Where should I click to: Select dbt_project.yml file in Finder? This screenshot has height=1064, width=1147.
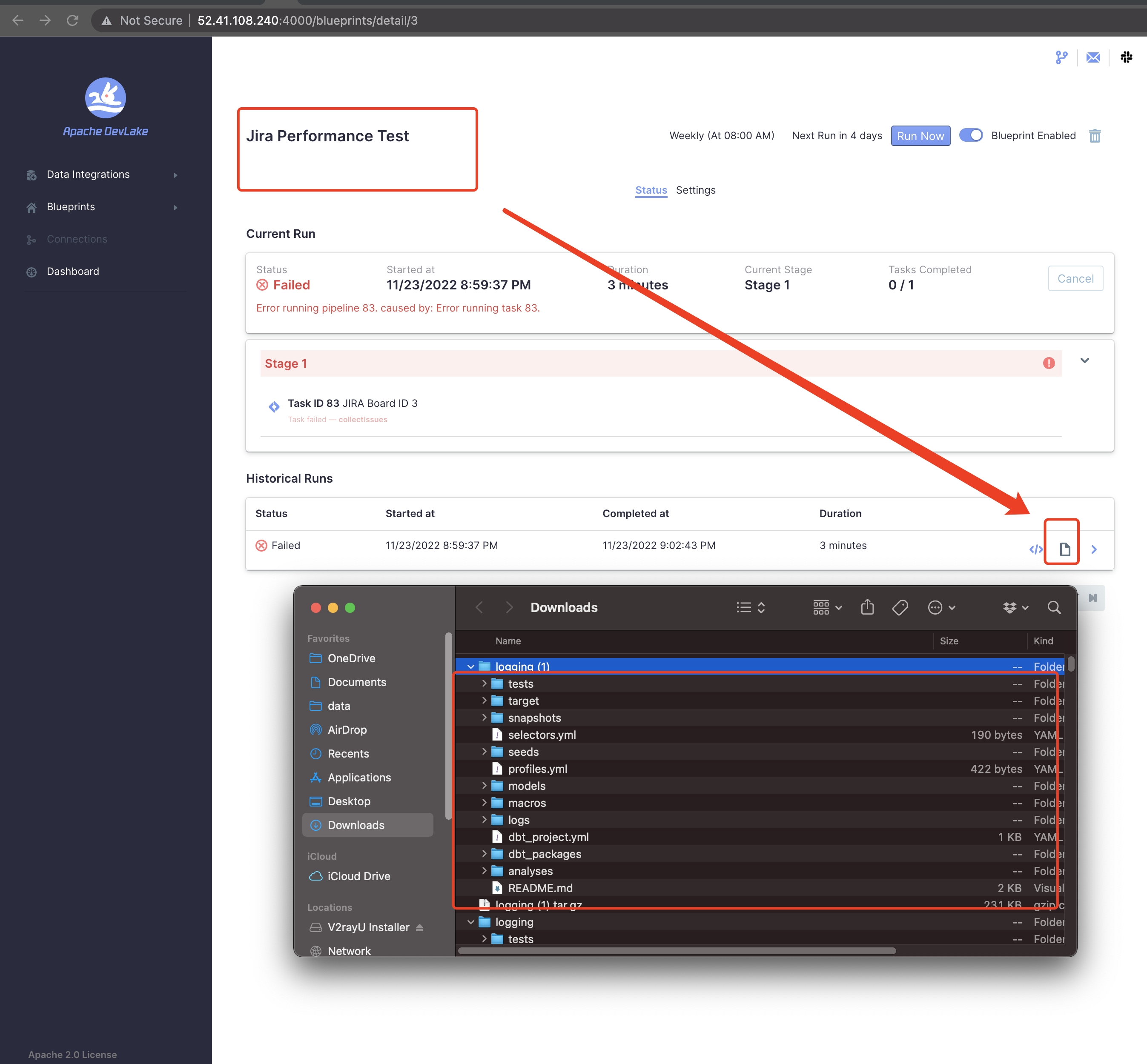click(x=548, y=837)
